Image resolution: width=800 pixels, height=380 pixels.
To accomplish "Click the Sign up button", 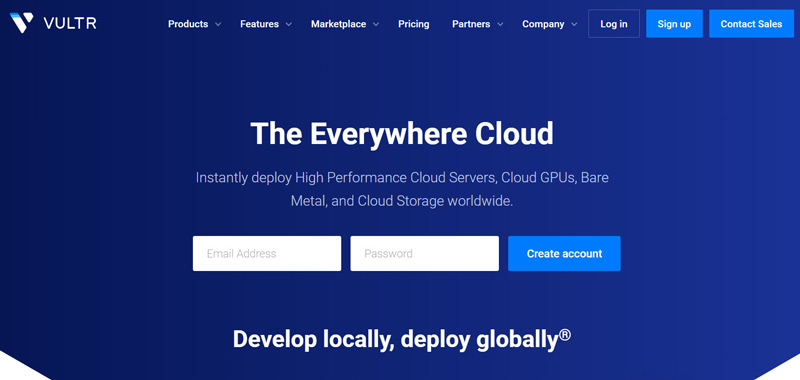I will 674,23.
